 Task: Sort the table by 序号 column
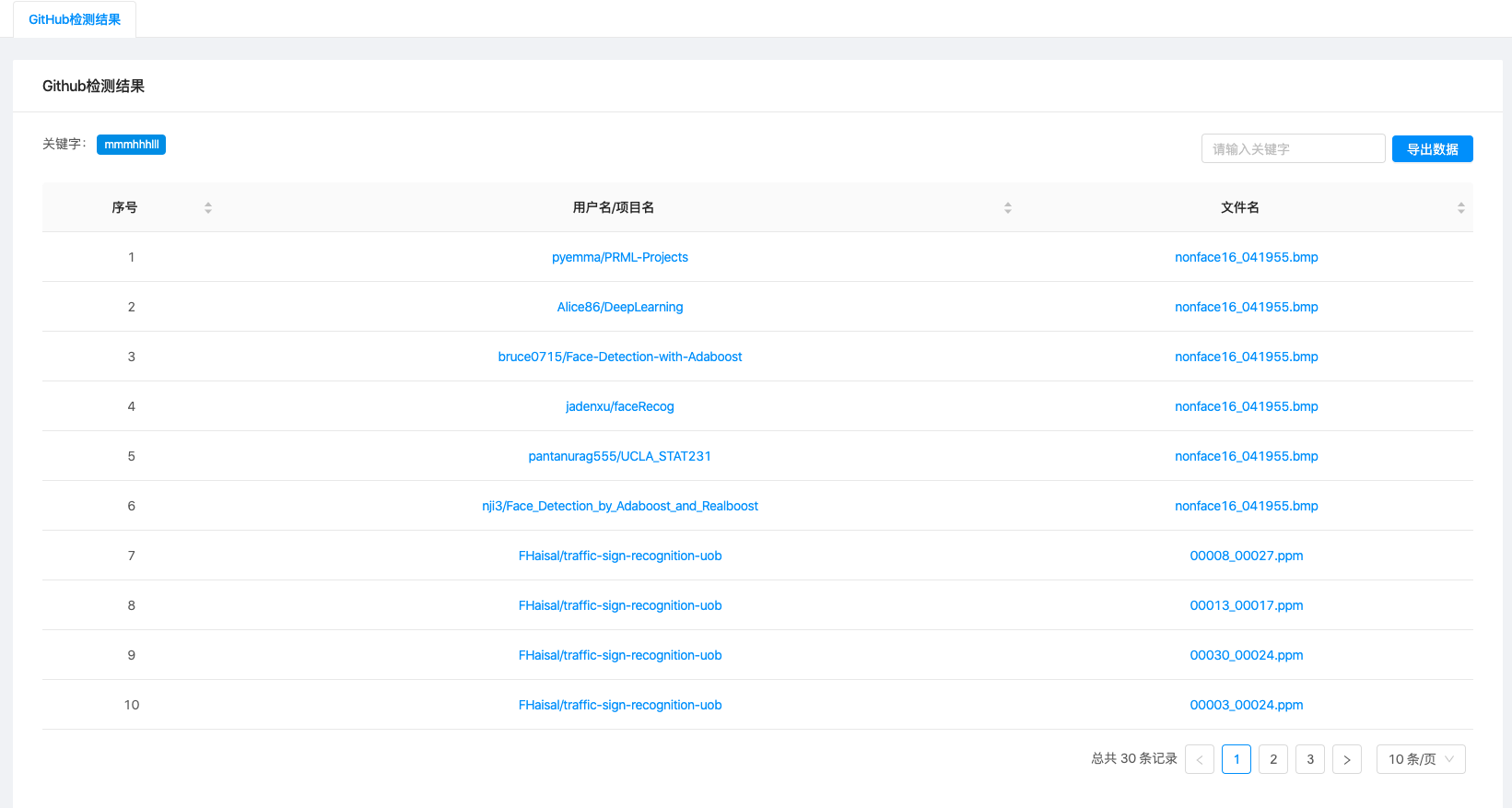(x=208, y=207)
